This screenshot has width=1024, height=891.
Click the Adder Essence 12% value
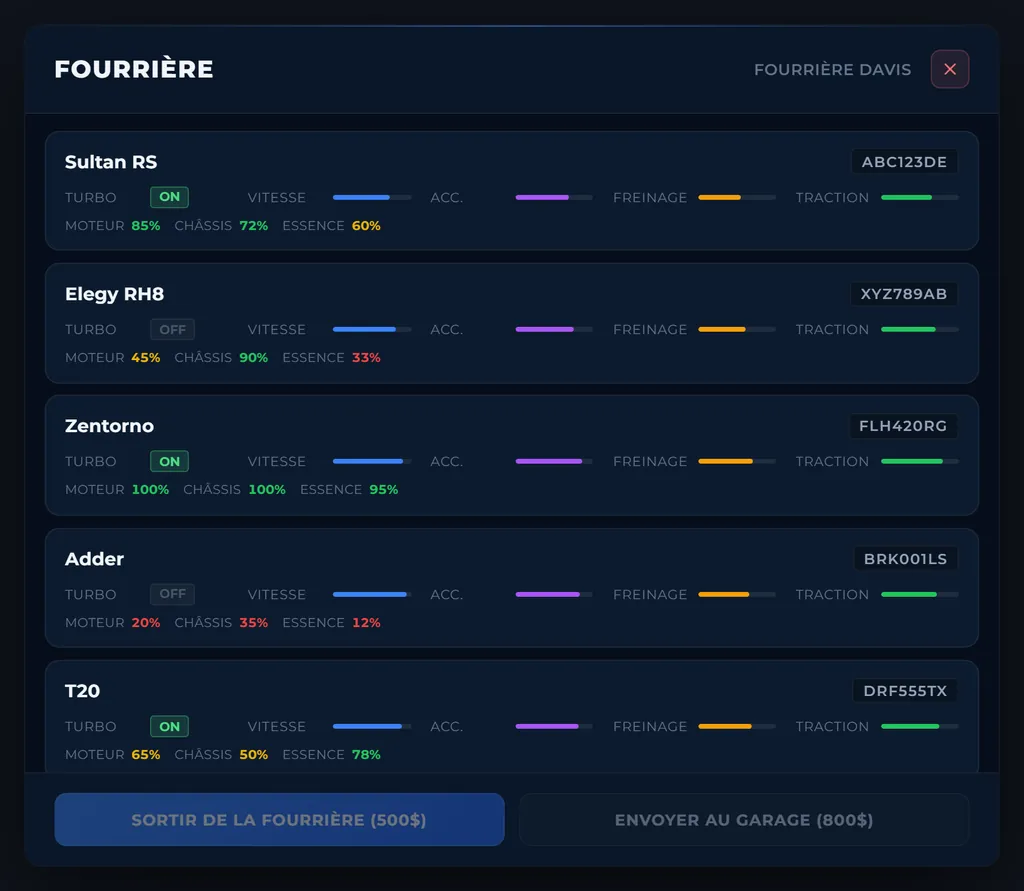click(366, 623)
